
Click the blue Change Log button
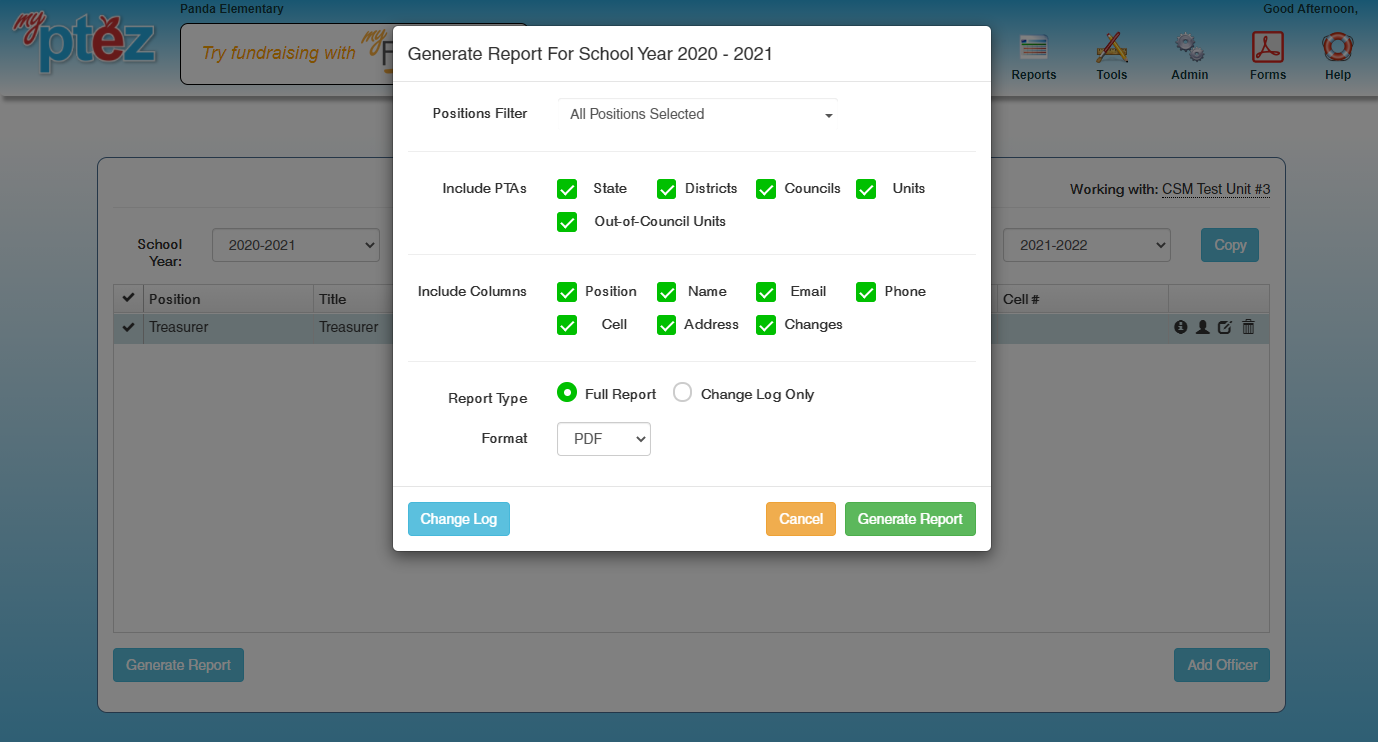point(458,519)
